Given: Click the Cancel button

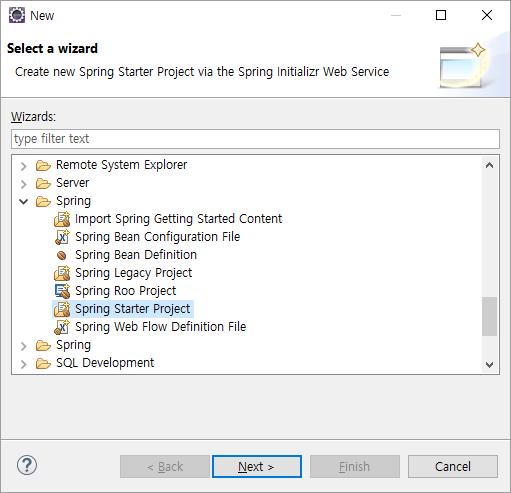Looking at the screenshot, I should 453,466.
